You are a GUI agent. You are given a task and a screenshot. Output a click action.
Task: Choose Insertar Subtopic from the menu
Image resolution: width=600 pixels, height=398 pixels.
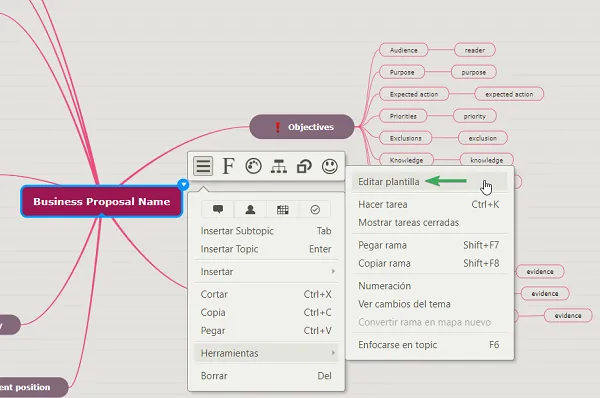(x=266, y=231)
